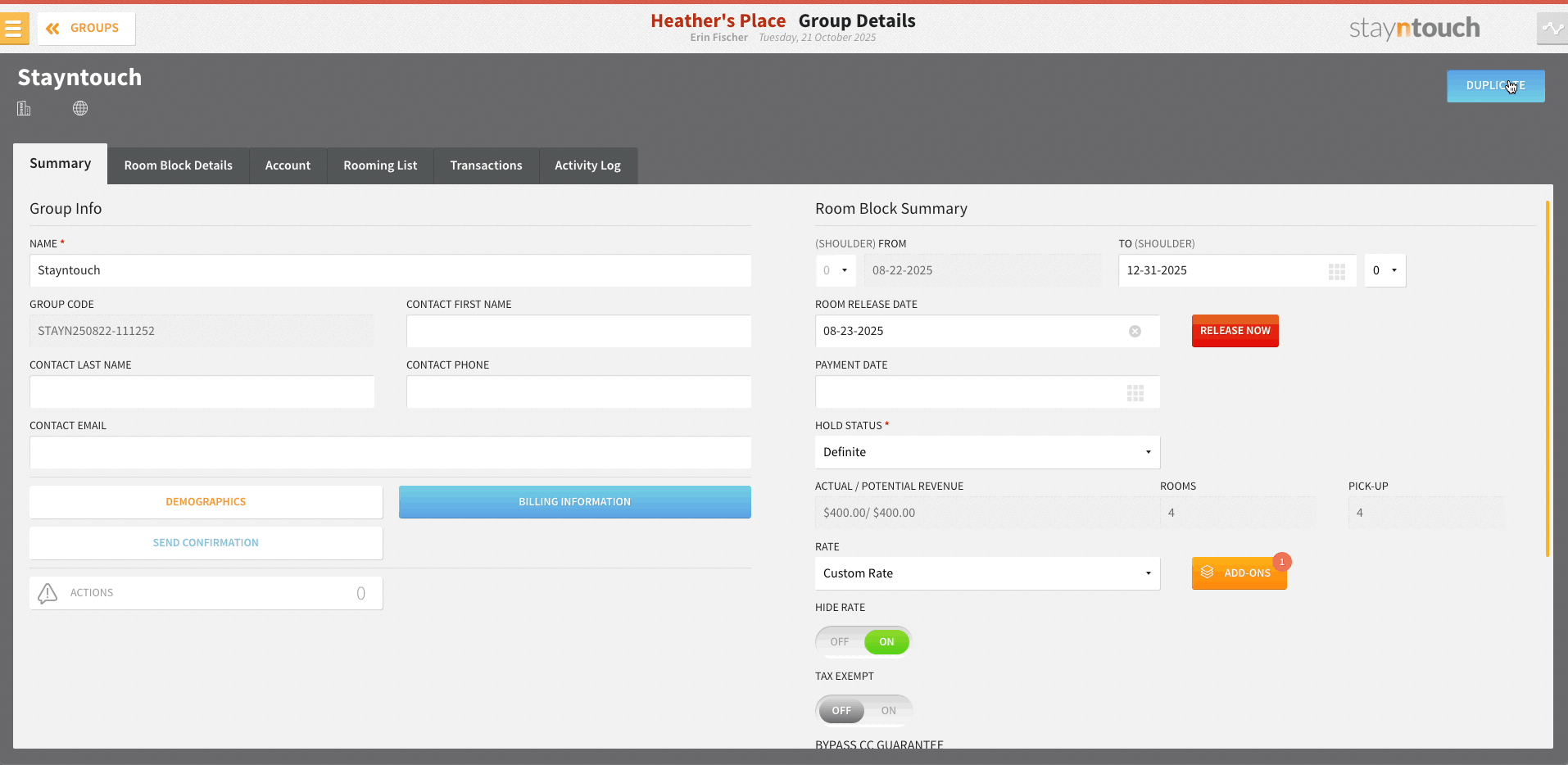1568x765 pixels.
Task: Click the revenue value $400.00/ $400.00
Action: coord(869,513)
